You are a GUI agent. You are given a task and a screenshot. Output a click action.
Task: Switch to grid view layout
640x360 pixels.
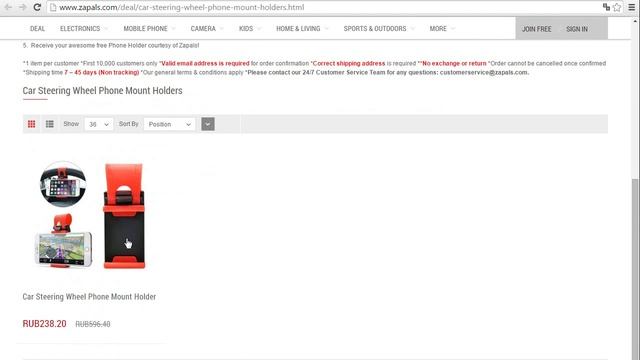[31, 124]
